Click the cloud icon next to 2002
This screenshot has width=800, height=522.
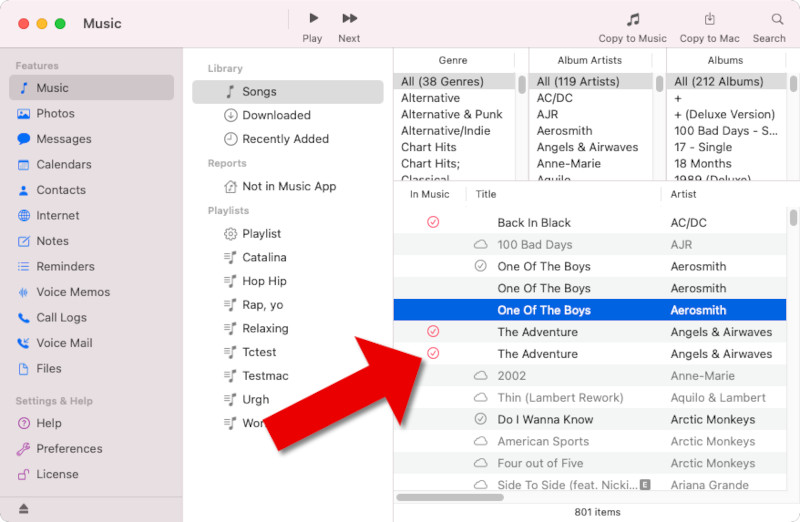[481, 376]
